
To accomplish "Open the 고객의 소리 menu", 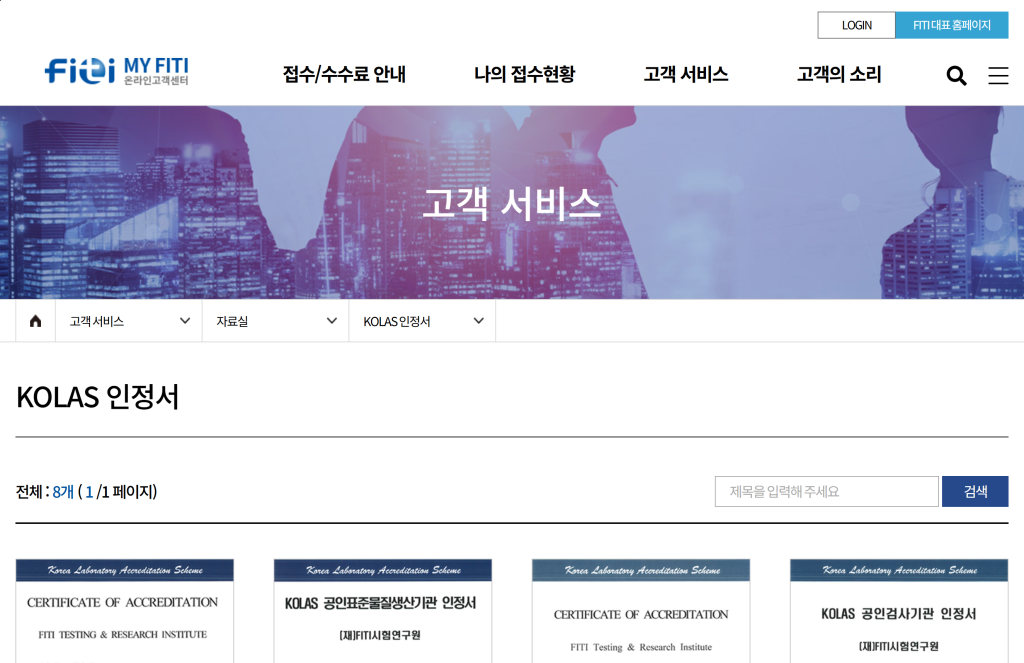I will [839, 74].
